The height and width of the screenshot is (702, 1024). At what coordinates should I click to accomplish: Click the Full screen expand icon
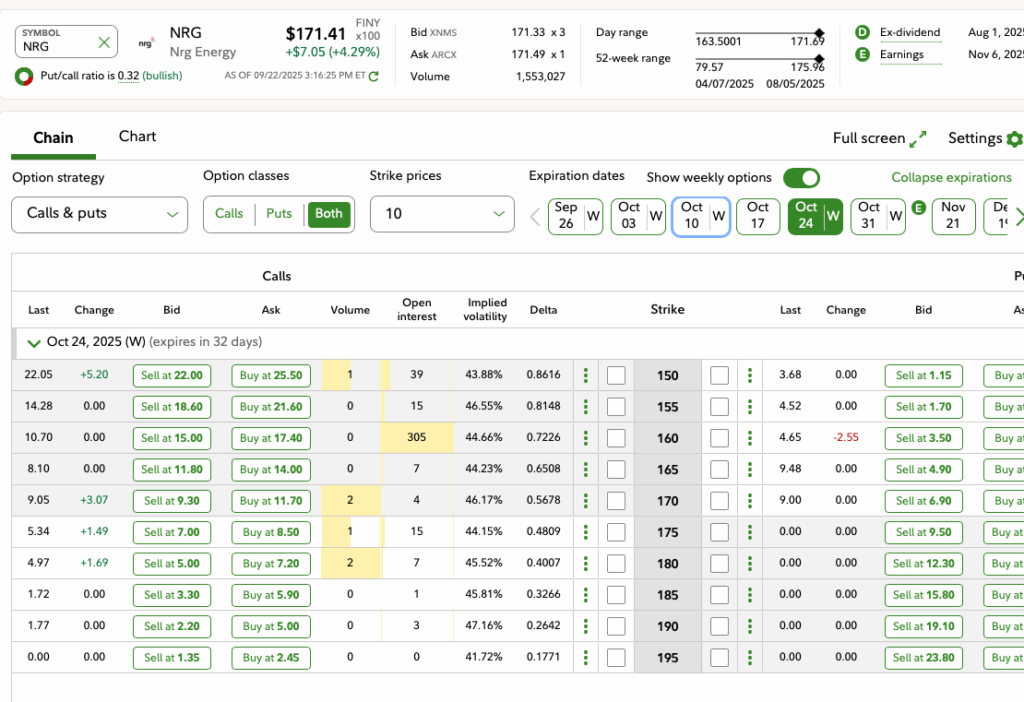pyautogui.click(x=919, y=139)
